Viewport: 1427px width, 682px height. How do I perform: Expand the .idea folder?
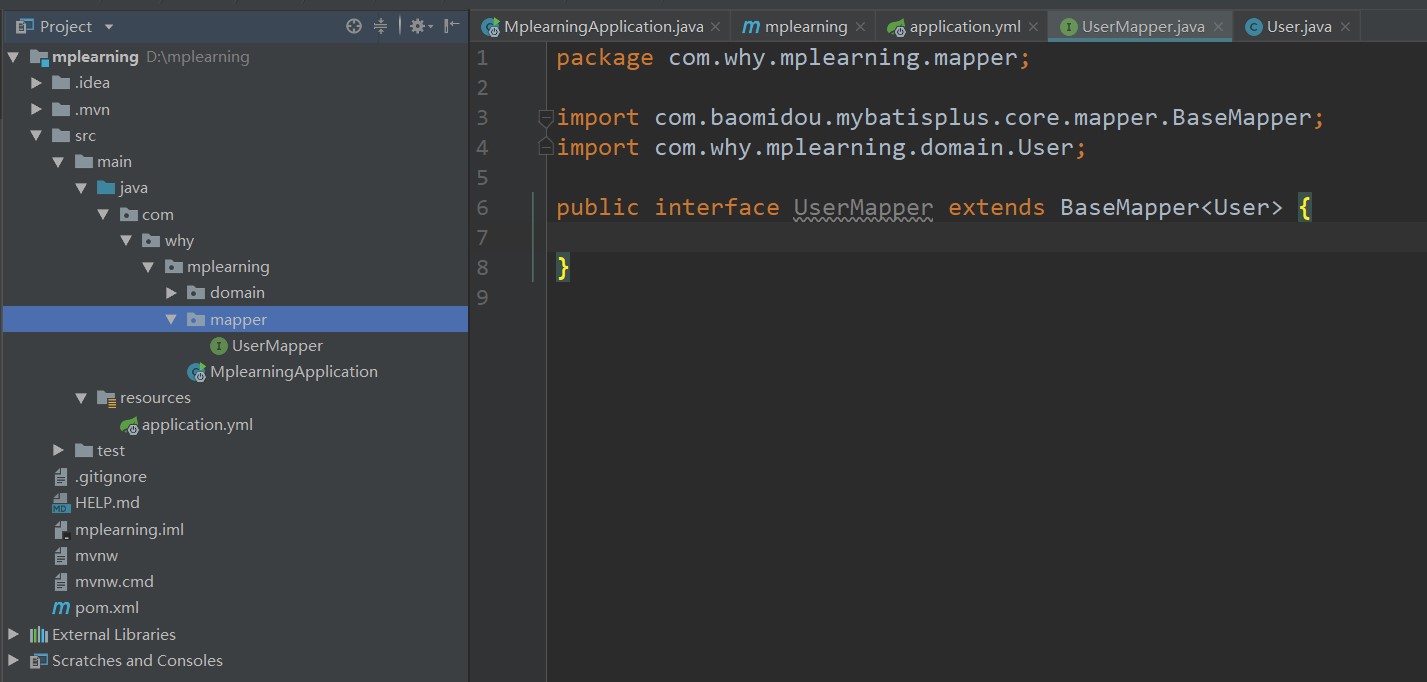(x=37, y=83)
